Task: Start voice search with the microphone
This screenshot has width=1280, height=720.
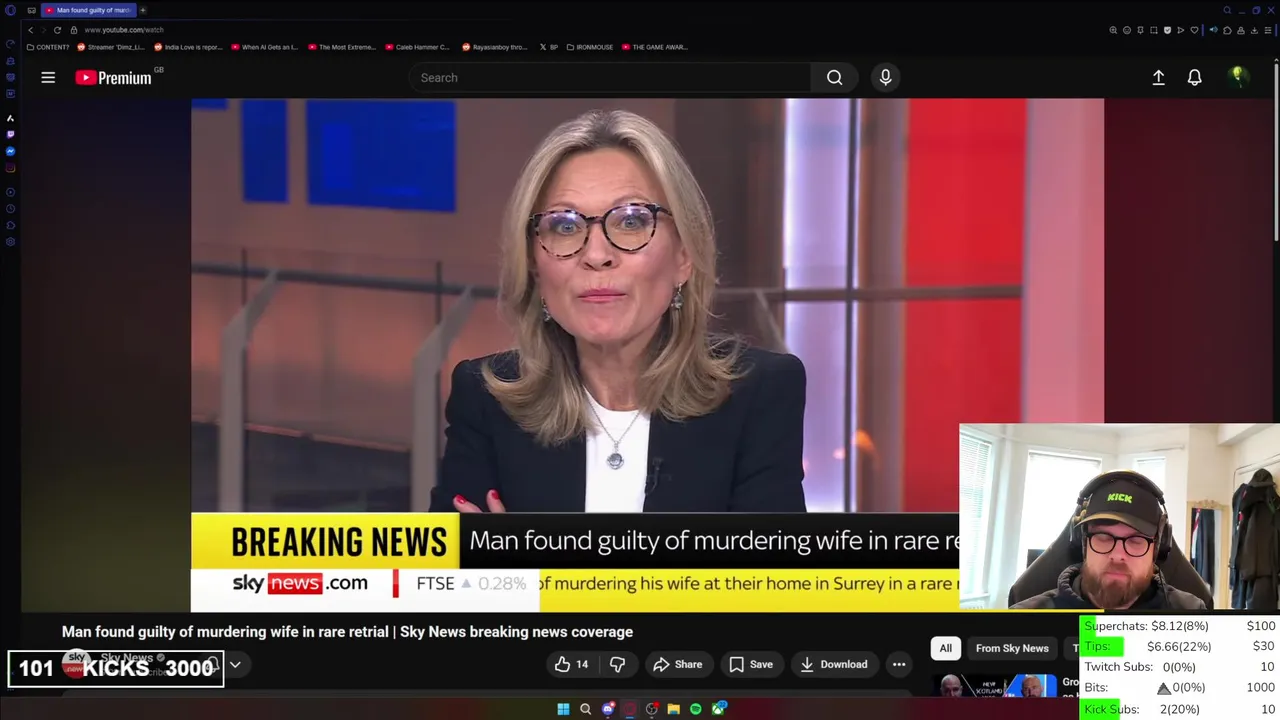Action: point(885,77)
